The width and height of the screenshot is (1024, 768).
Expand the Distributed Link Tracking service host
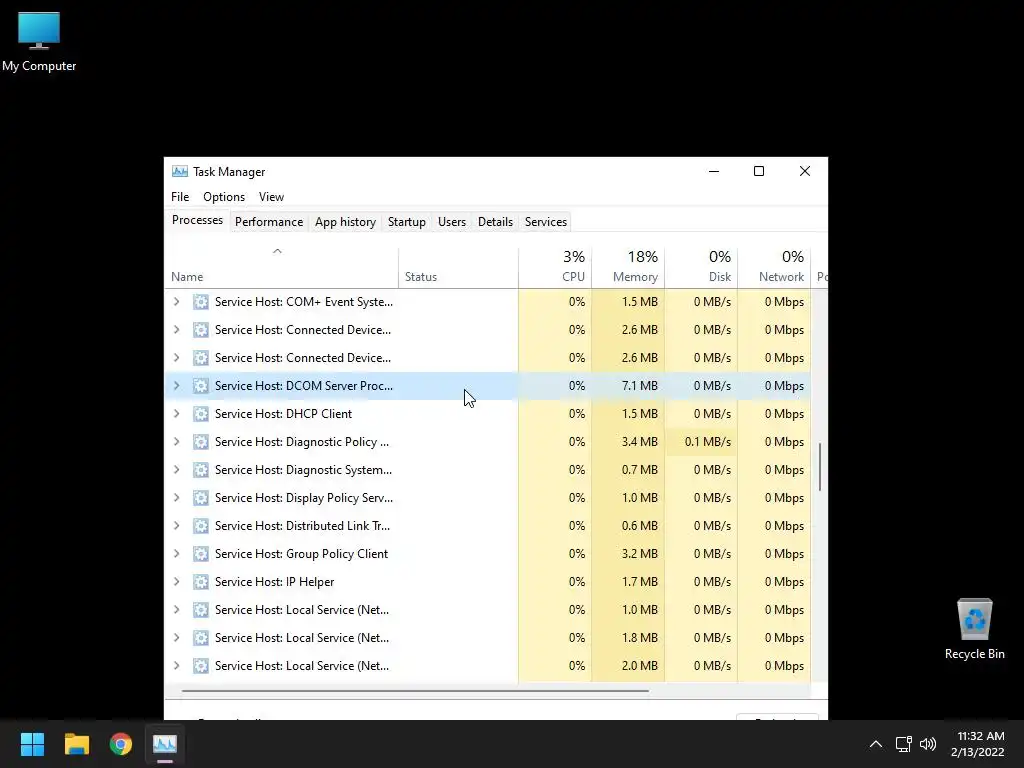tap(176, 526)
